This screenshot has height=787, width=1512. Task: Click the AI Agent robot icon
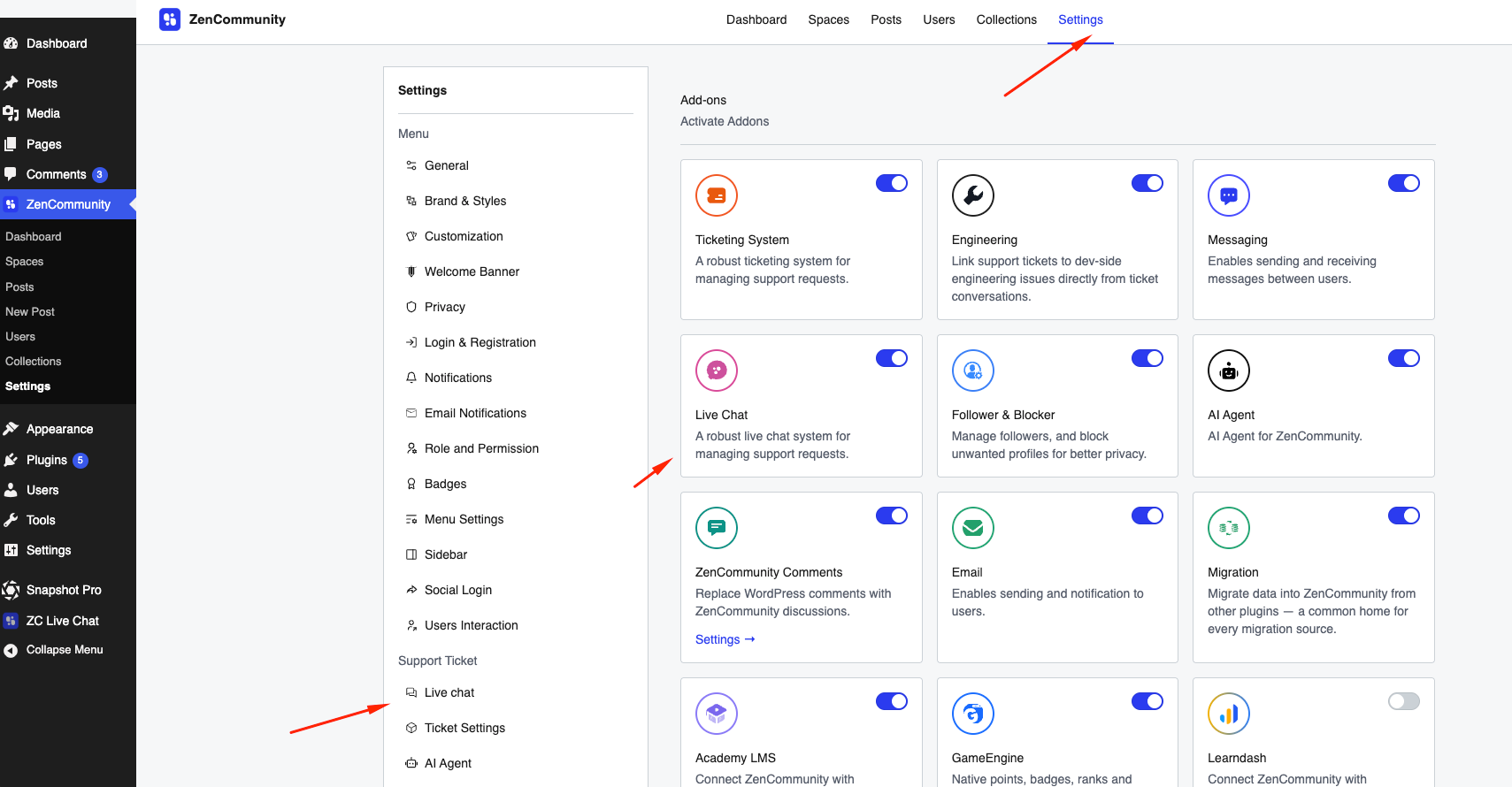tap(1229, 371)
